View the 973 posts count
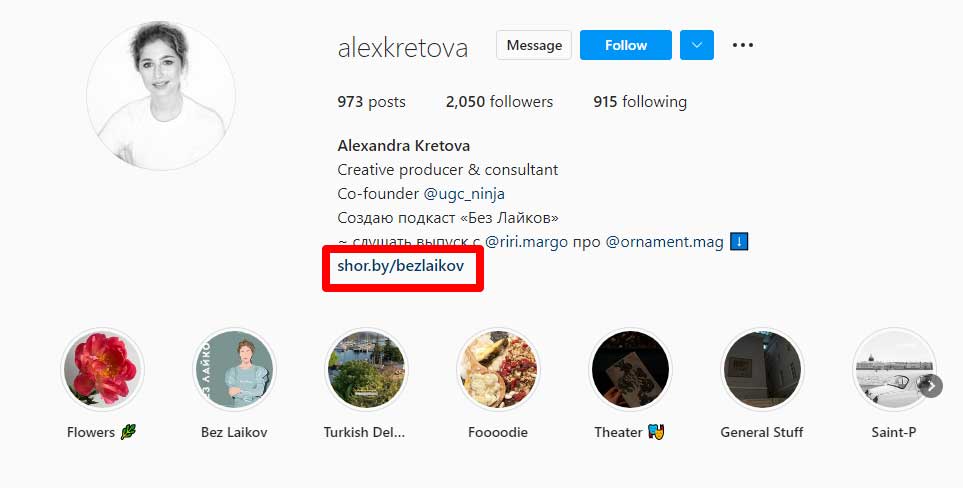The image size is (963, 488). click(372, 102)
